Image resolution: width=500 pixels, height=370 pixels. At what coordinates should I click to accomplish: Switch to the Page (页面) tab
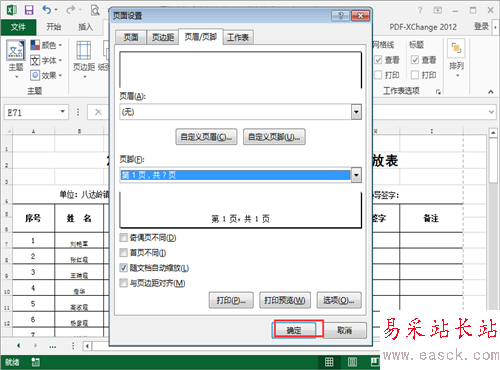click(131, 37)
